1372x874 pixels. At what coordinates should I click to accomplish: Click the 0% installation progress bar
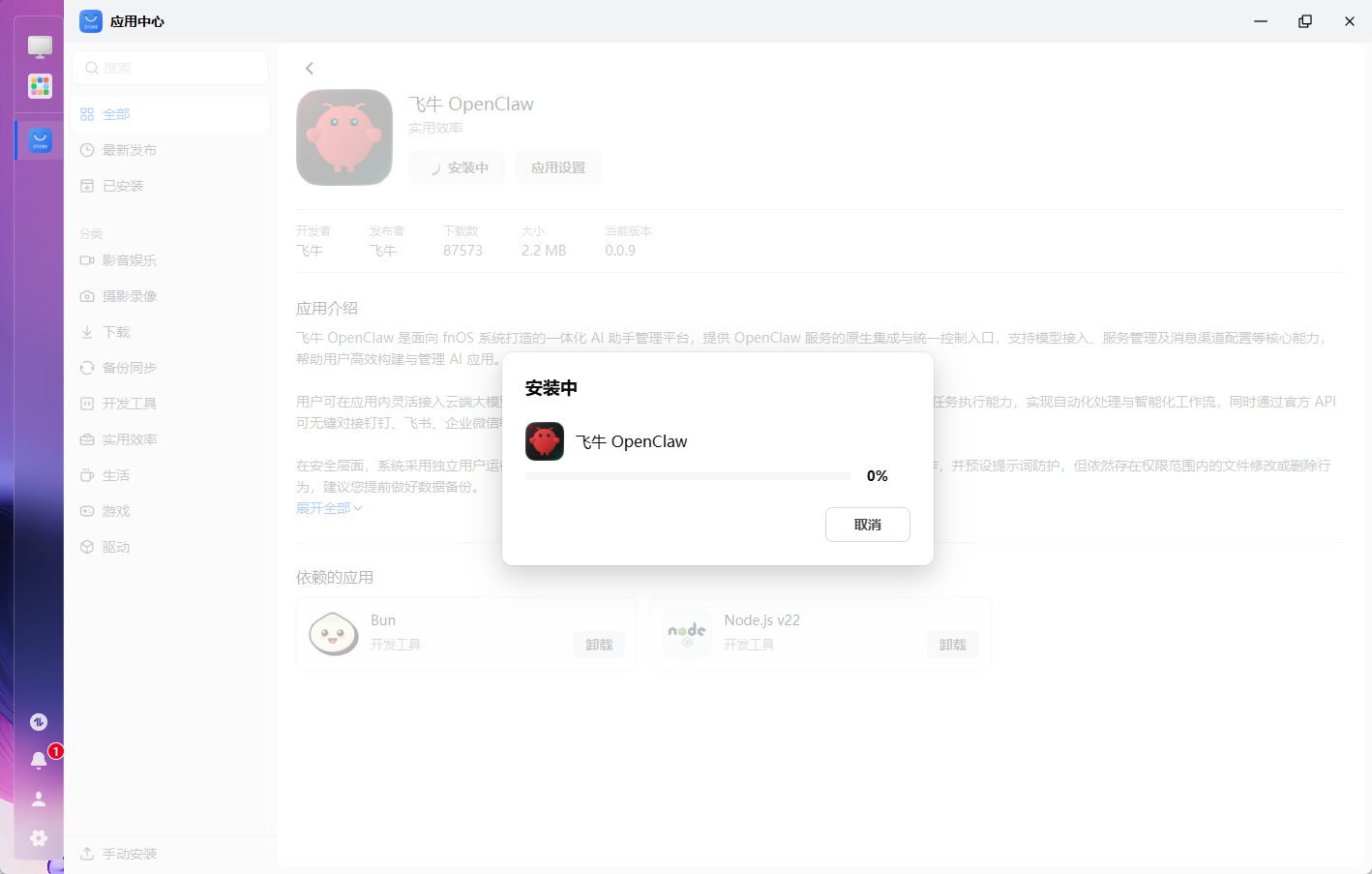click(688, 475)
